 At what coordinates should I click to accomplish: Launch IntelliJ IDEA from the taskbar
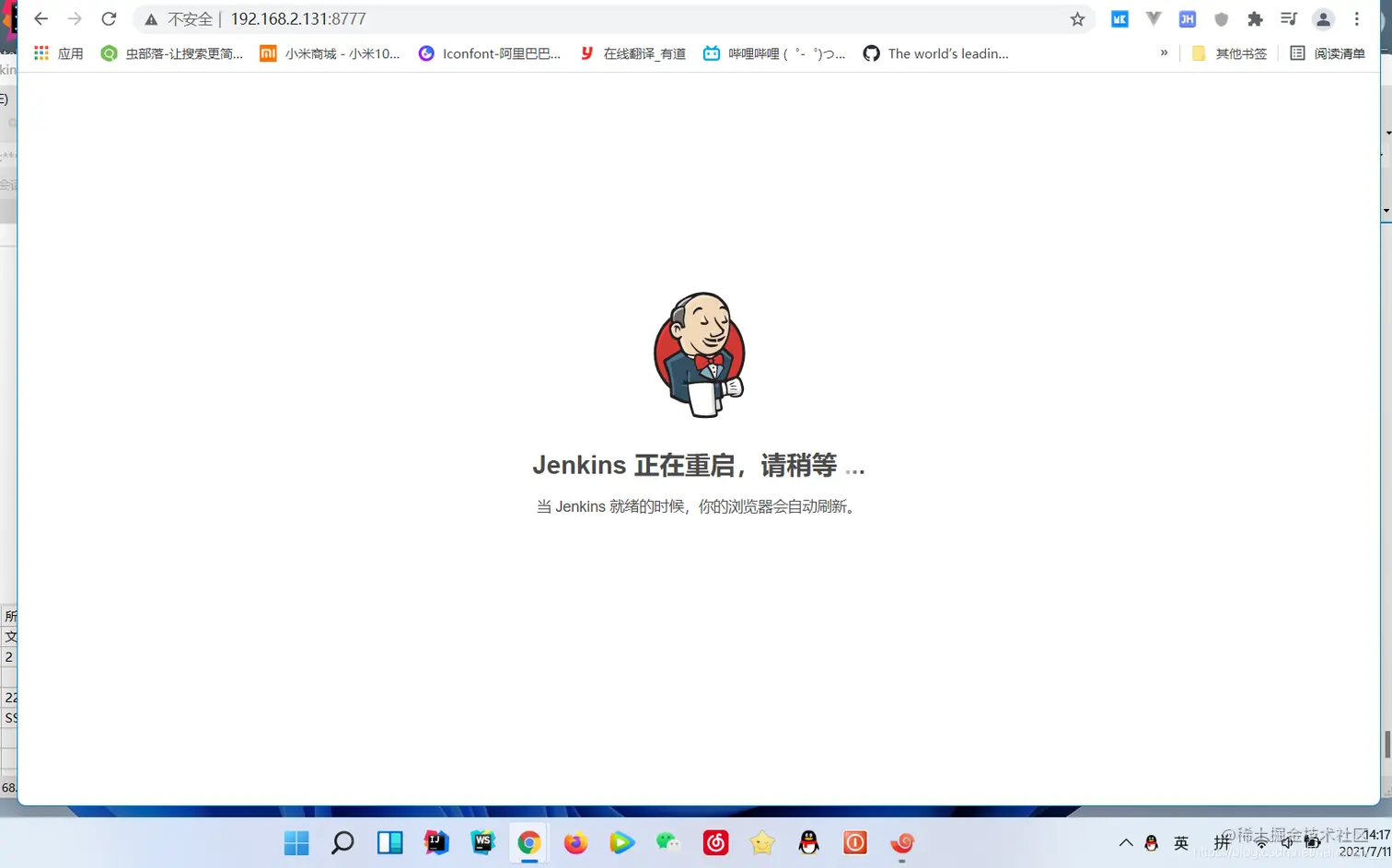(x=435, y=842)
